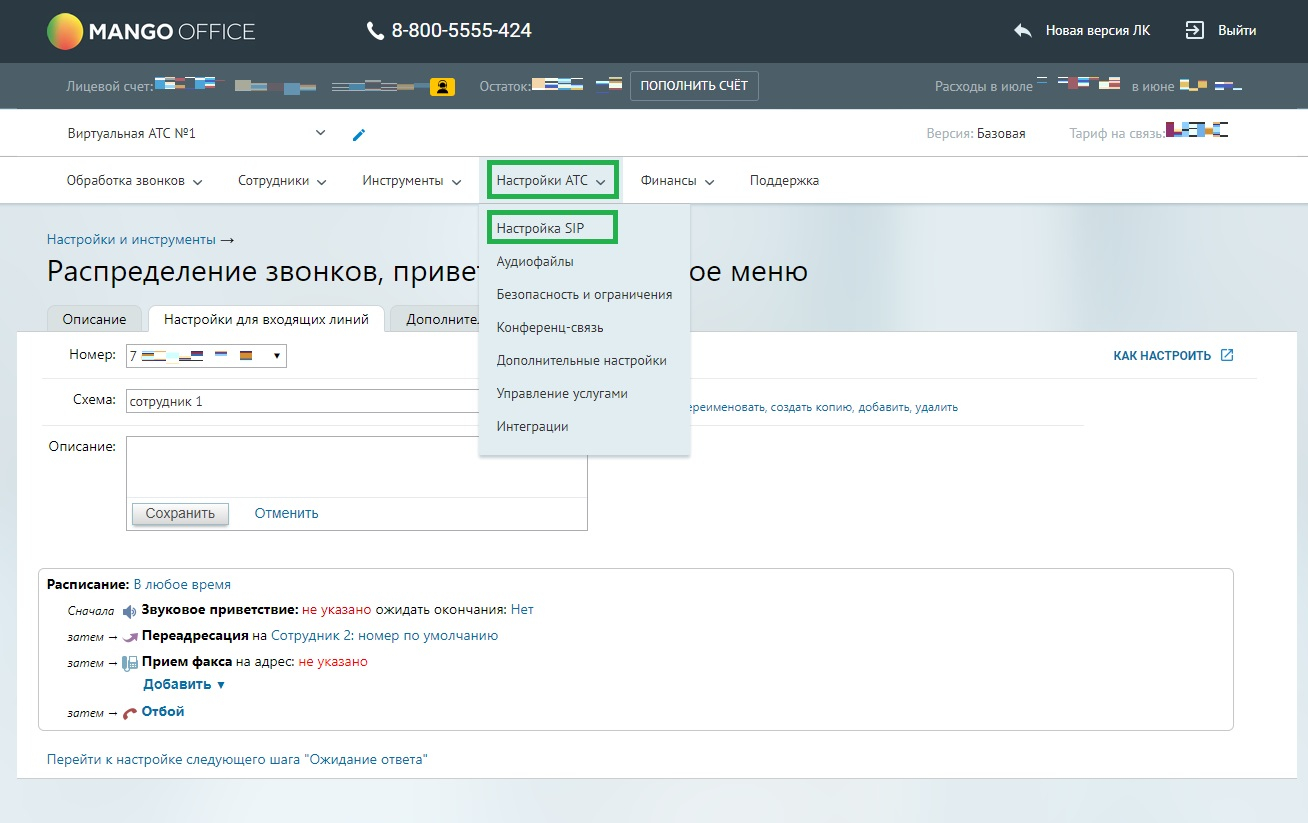Click the pencil edit icon near Виртуальная АТС
This screenshot has height=823, width=1308.
tap(360, 134)
